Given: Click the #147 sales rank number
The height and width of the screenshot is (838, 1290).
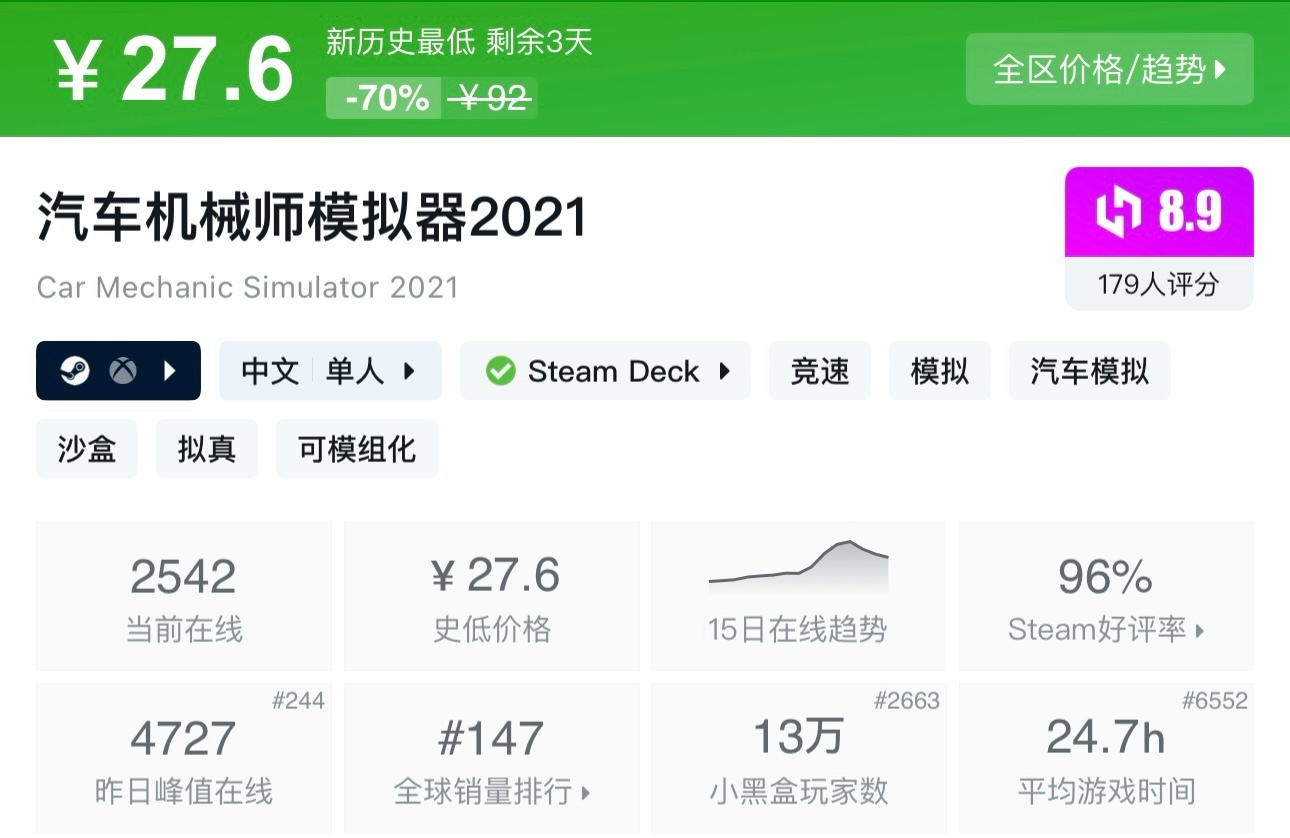Looking at the screenshot, I should pyautogui.click(x=491, y=737).
